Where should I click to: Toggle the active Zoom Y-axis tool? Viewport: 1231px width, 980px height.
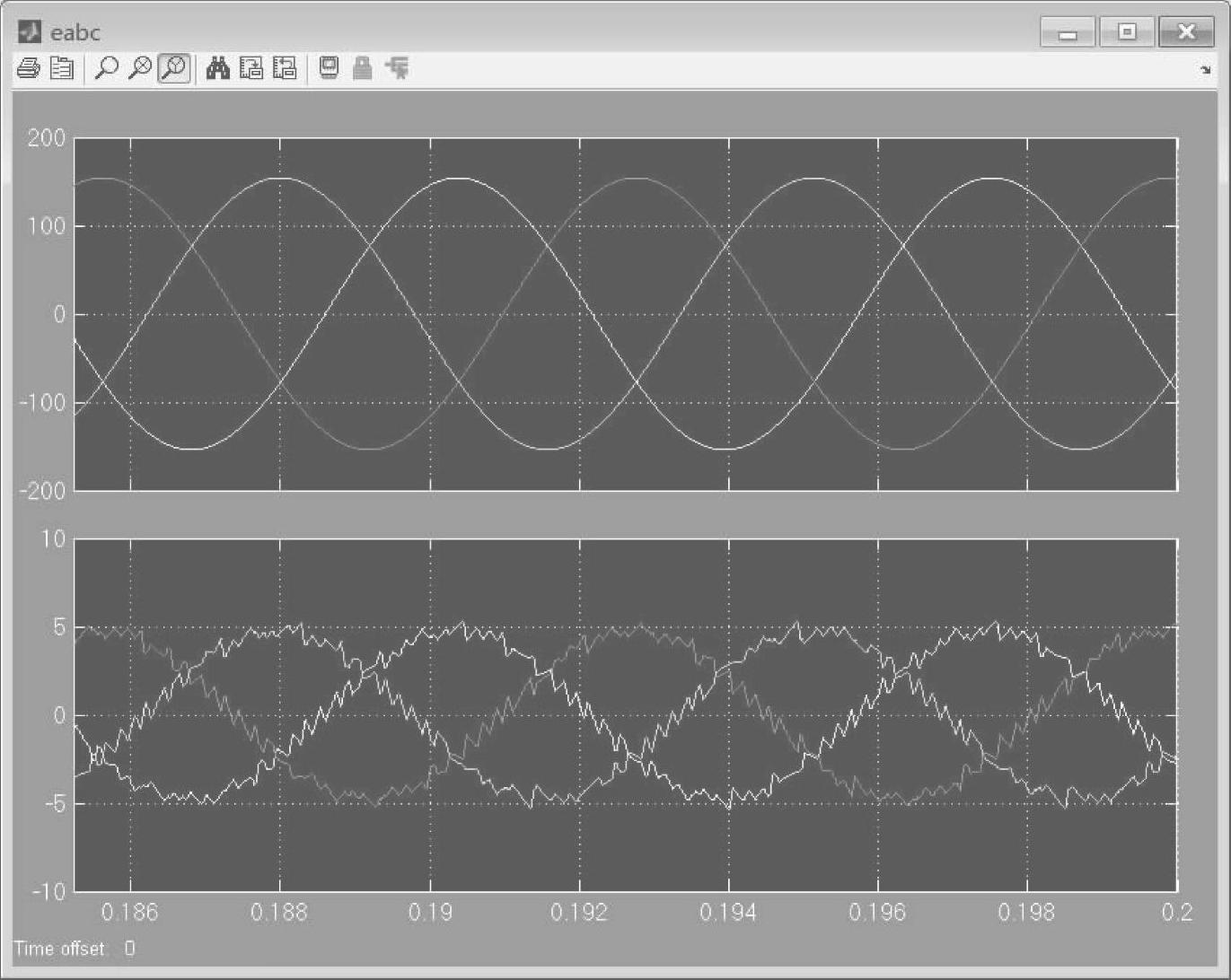tap(174, 68)
